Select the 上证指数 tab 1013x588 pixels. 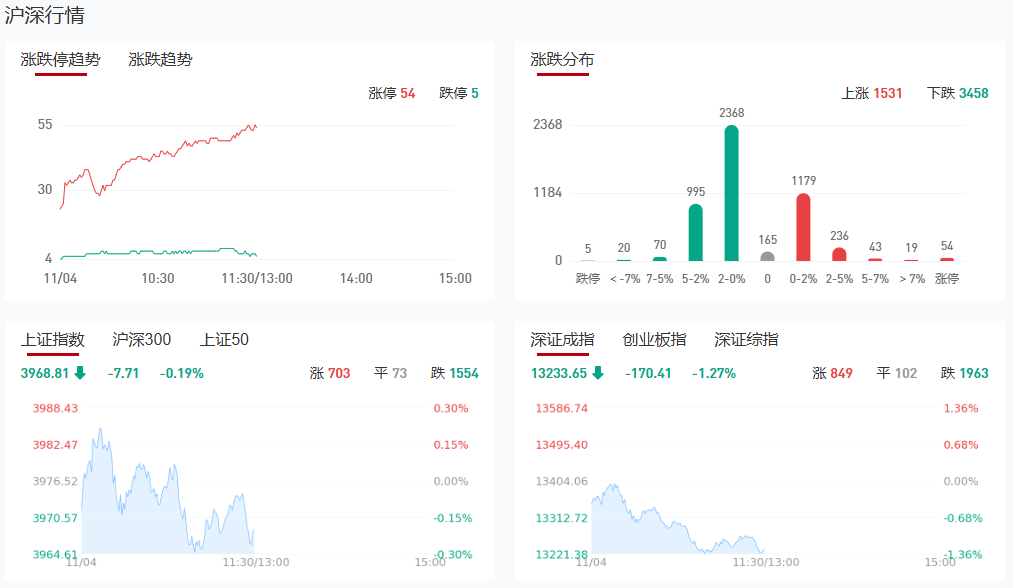53,340
